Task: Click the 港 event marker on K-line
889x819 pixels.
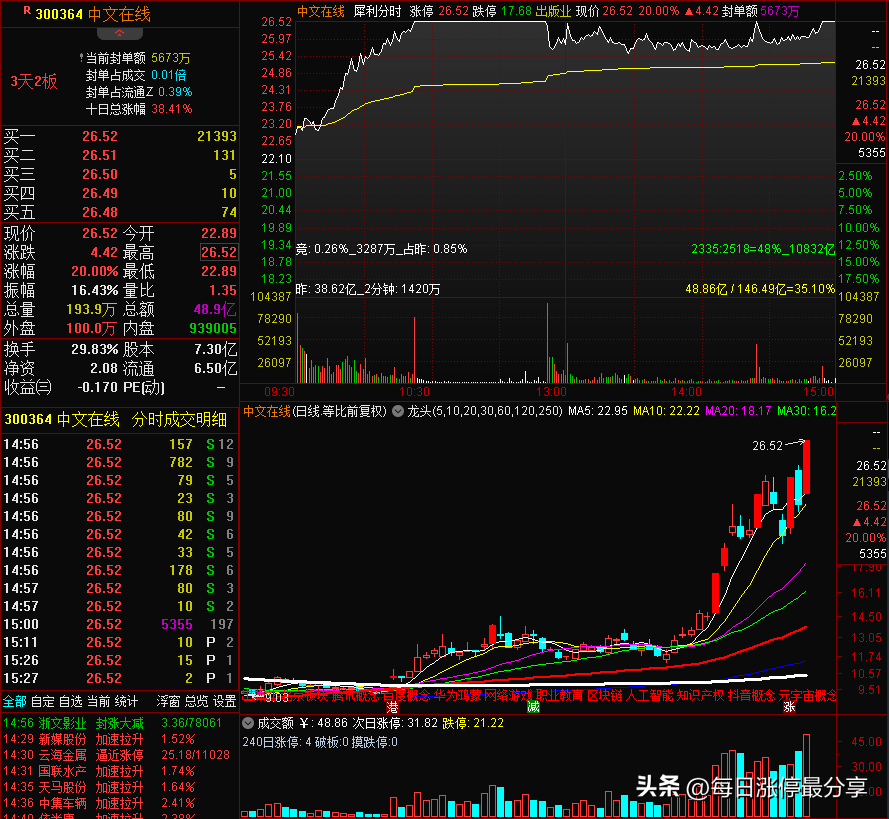Action: [x=392, y=707]
